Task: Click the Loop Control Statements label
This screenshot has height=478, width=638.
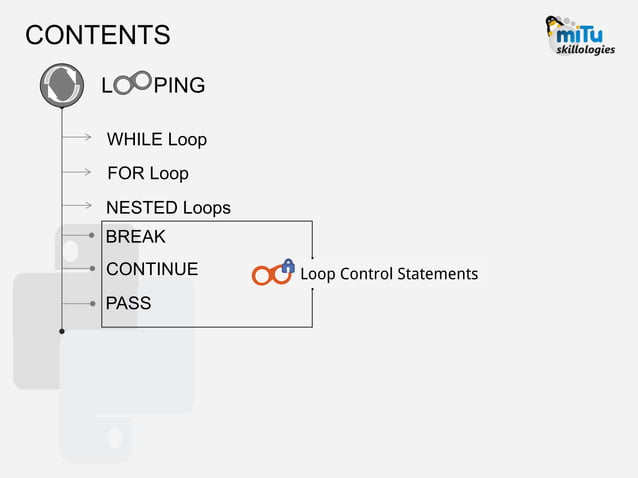Action: pos(389,274)
